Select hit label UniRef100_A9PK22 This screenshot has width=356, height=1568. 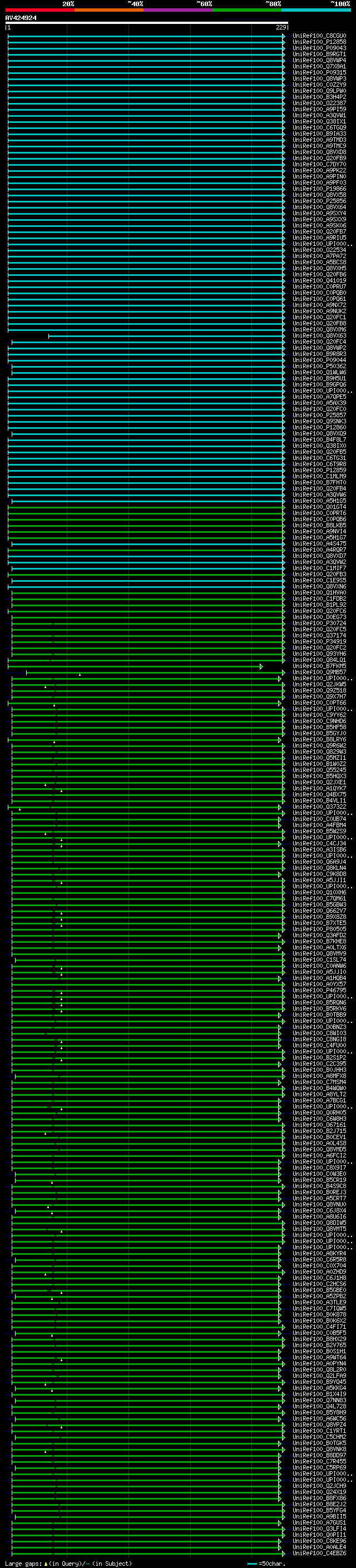click(x=319, y=170)
